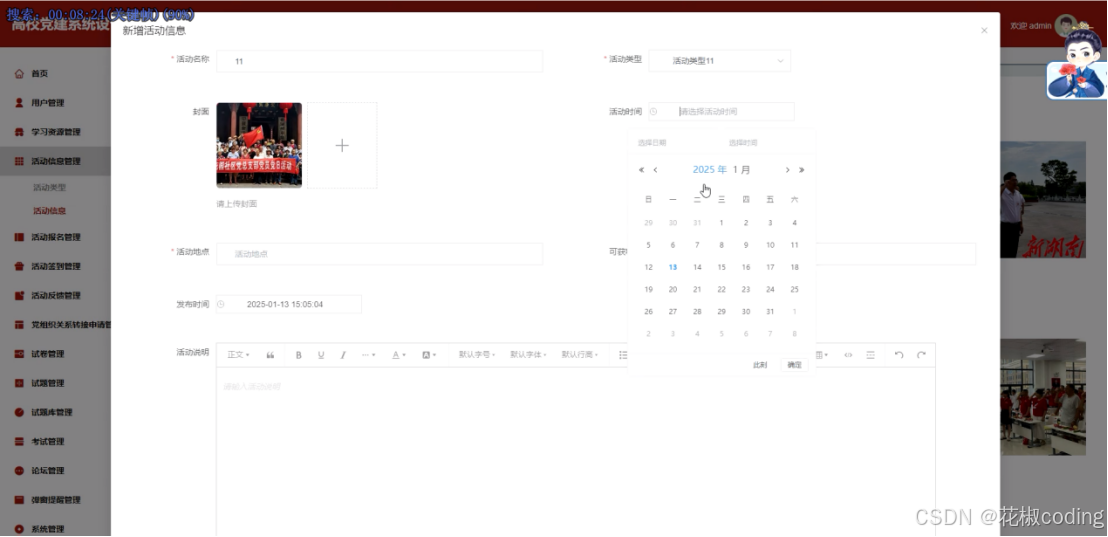The height and width of the screenshot is (537, 1108).
Task: Click the 发布时间 datetime field
Action: (x=288, y=305)
